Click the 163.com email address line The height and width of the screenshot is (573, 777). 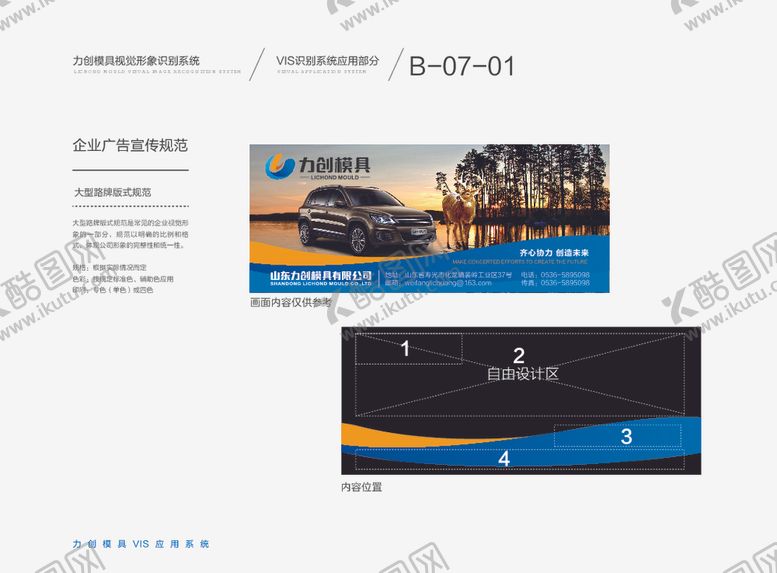[x=438, y=283]
